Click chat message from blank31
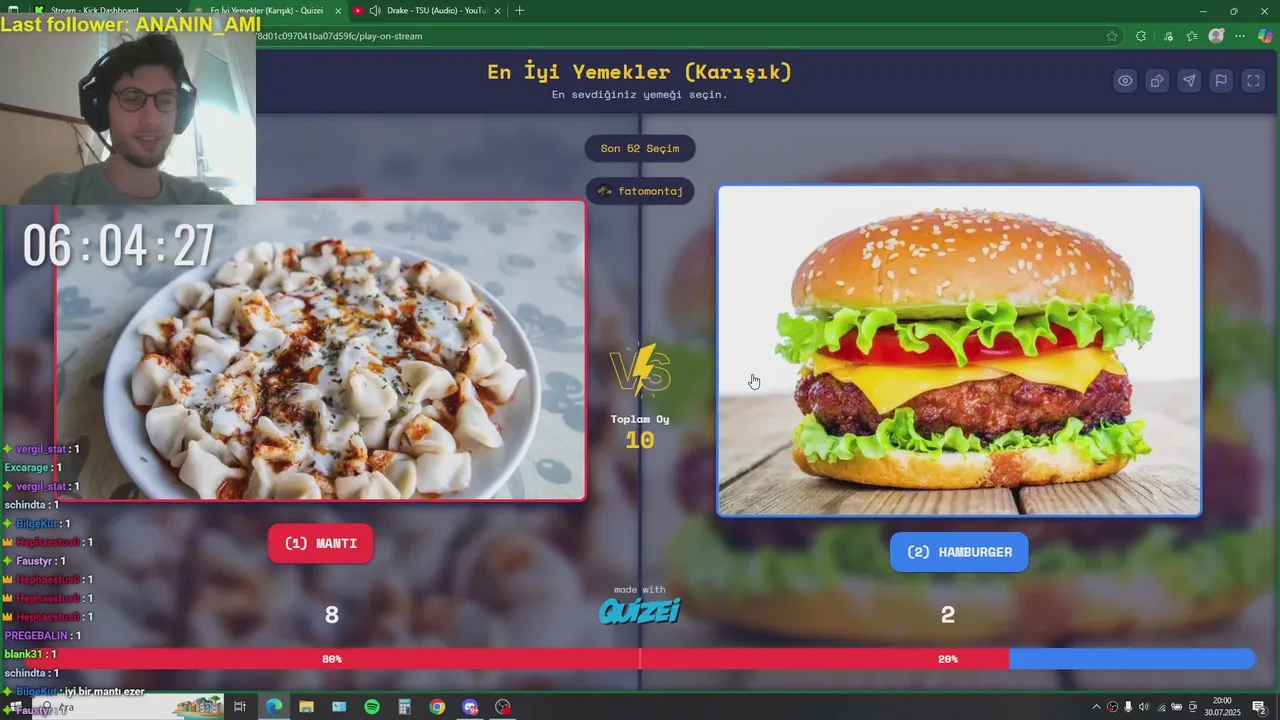 coord(30,654)
